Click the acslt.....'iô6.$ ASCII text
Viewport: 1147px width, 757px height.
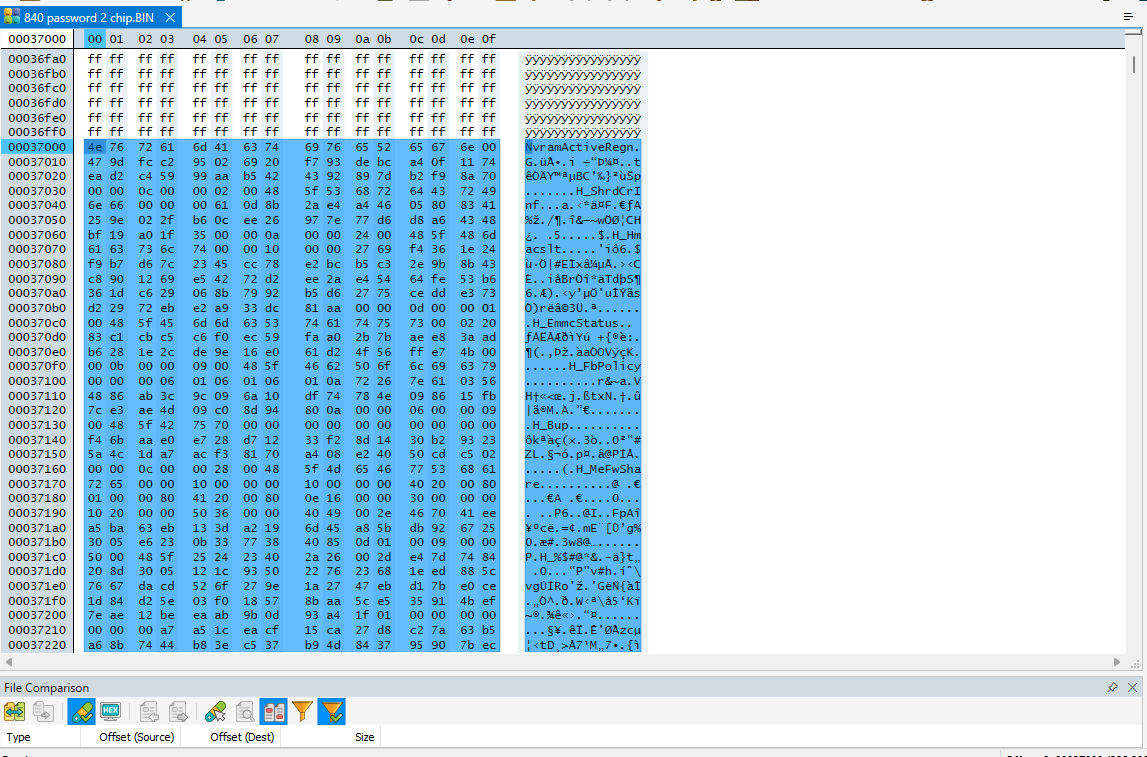click(583, 249)
